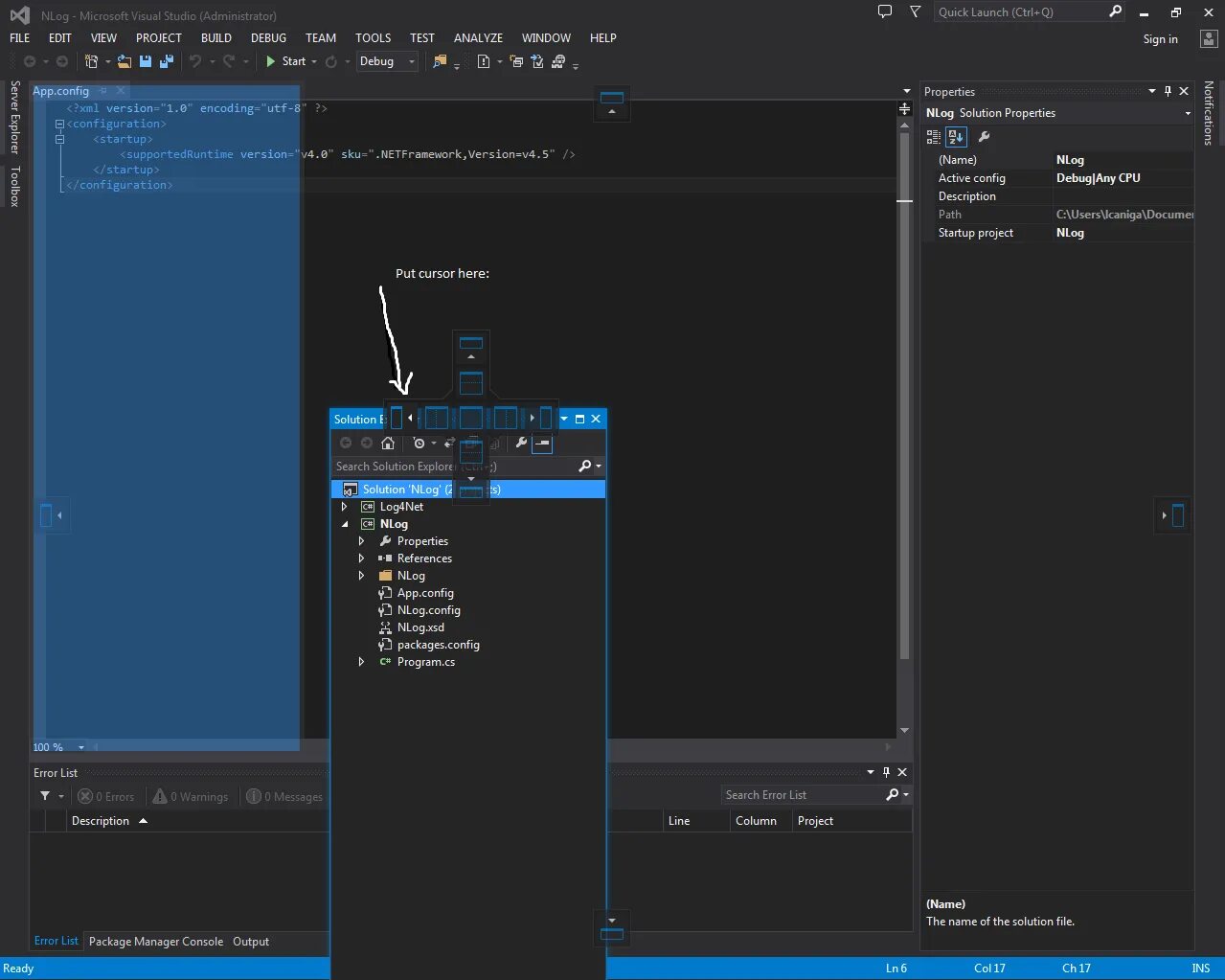Click the Save All toolbar icon
The width and height of the screenshot is (1225, 980).
(167, 61)
